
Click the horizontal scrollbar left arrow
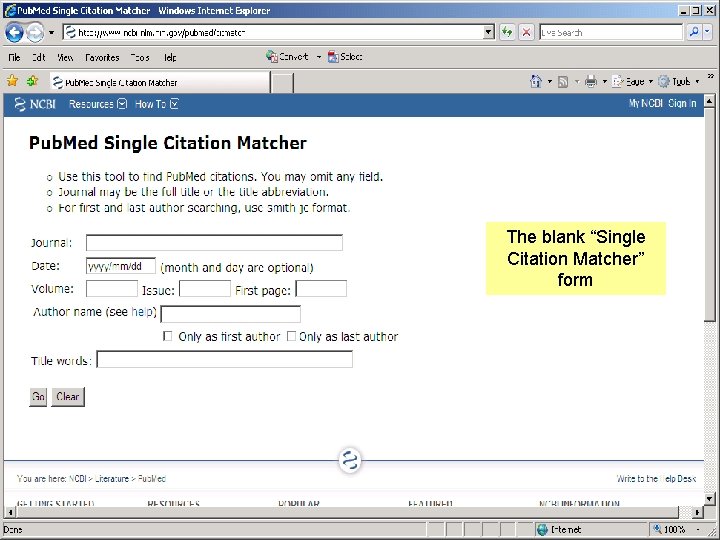[x=10, y=512]
